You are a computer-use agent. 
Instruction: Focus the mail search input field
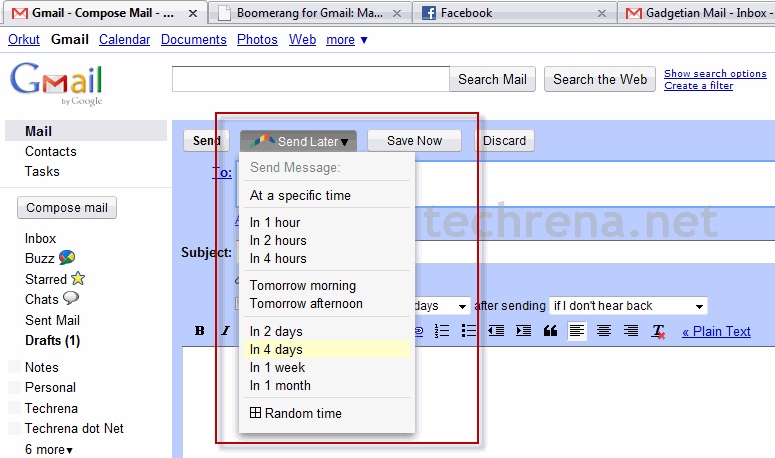point(311,79)
